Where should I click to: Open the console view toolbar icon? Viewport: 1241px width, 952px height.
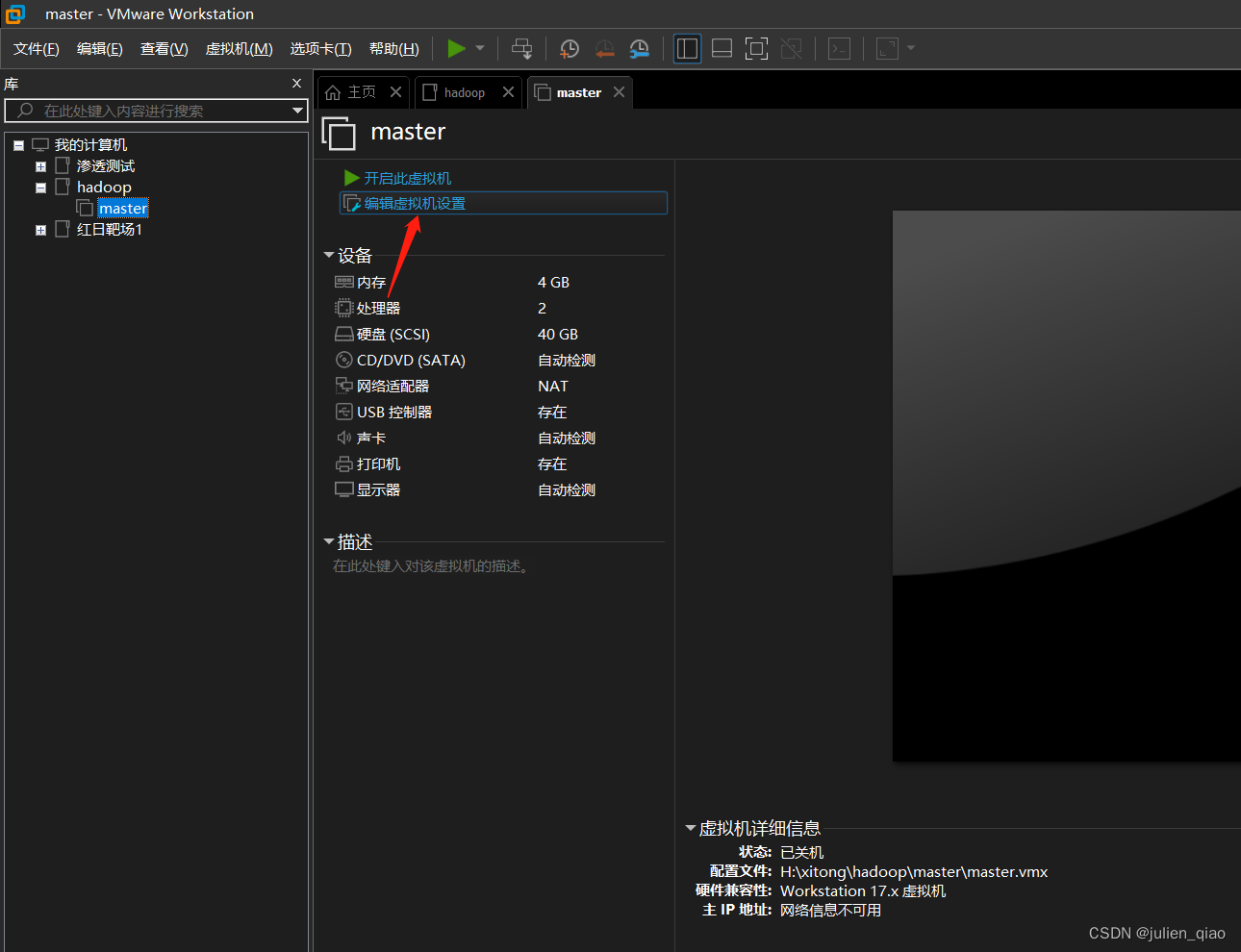tap(839, 48)
